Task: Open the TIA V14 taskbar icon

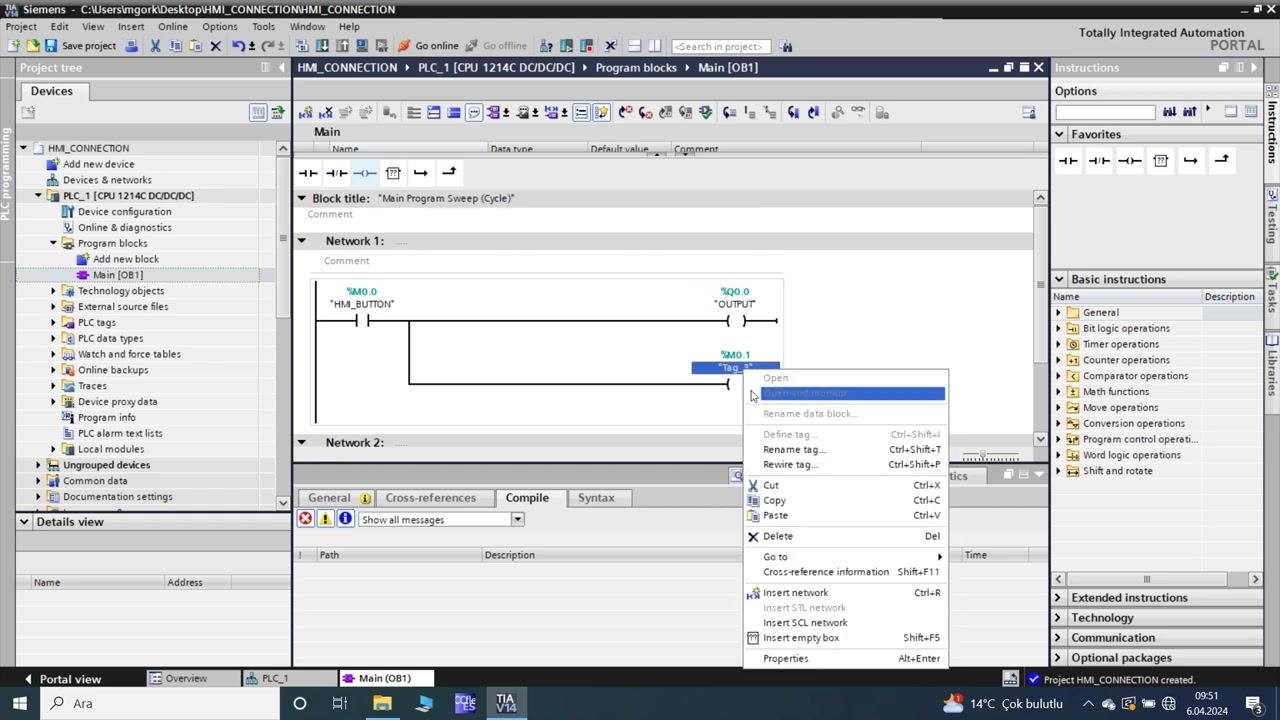Action: (x=505, y=703)
